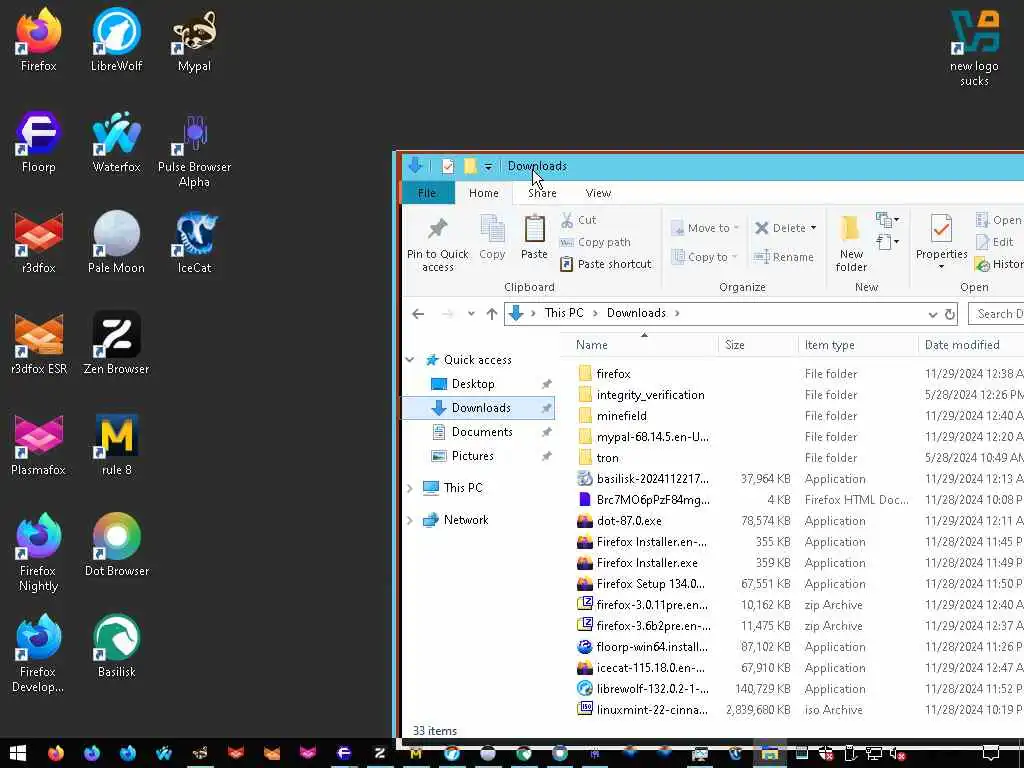1024x768 pixels.
Task: Select the linuxmint-22-cinna iso file
Action: [x=652, y=710]
